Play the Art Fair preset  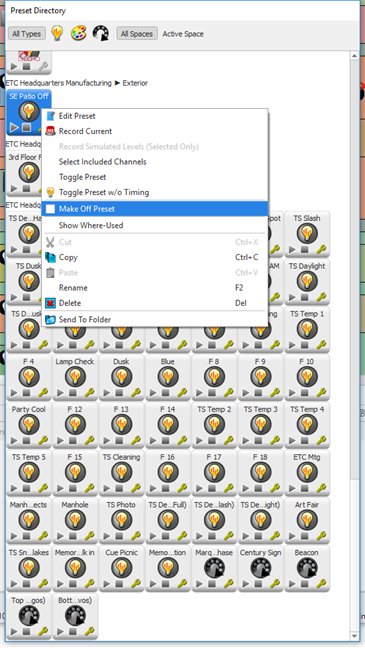pos(293,536)
